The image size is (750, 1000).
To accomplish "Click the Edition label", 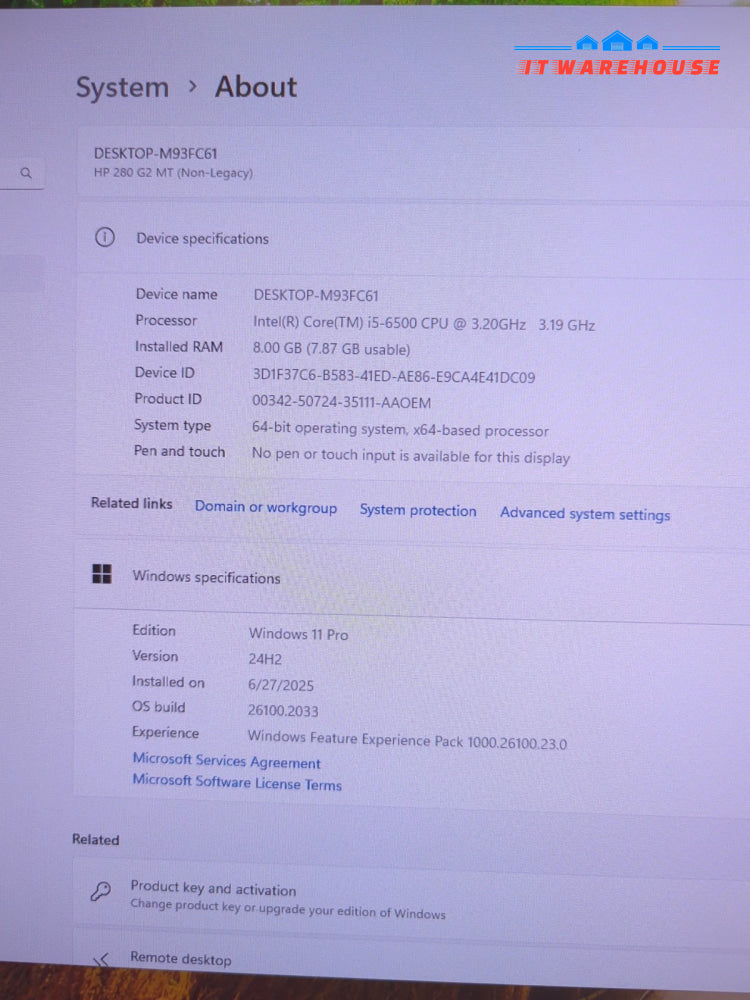I will (x=154, y=630).
